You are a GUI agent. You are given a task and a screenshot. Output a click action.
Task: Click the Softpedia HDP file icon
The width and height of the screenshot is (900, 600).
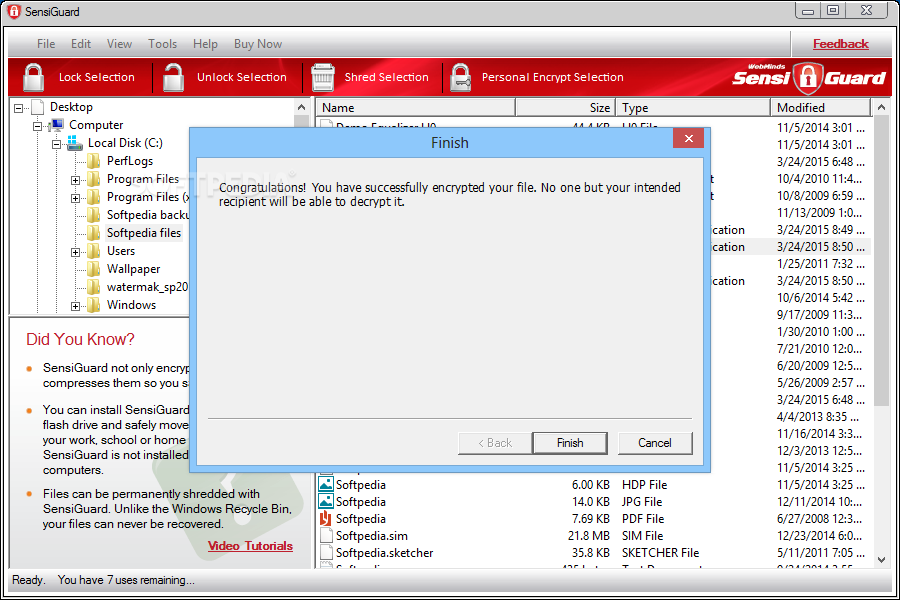click(x=325, y=484)
